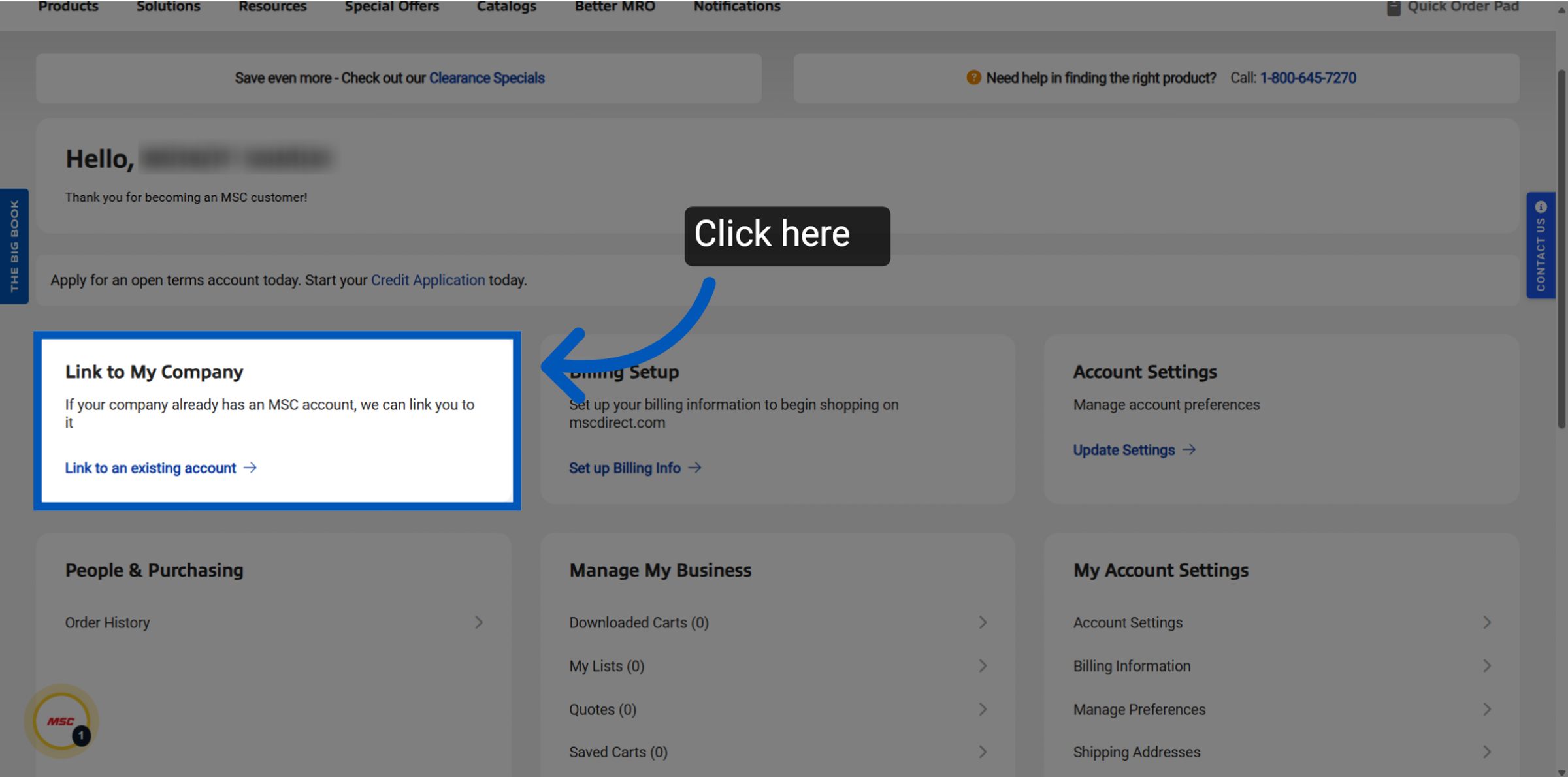Expand My Lists chevron

[x=983, y=666]
